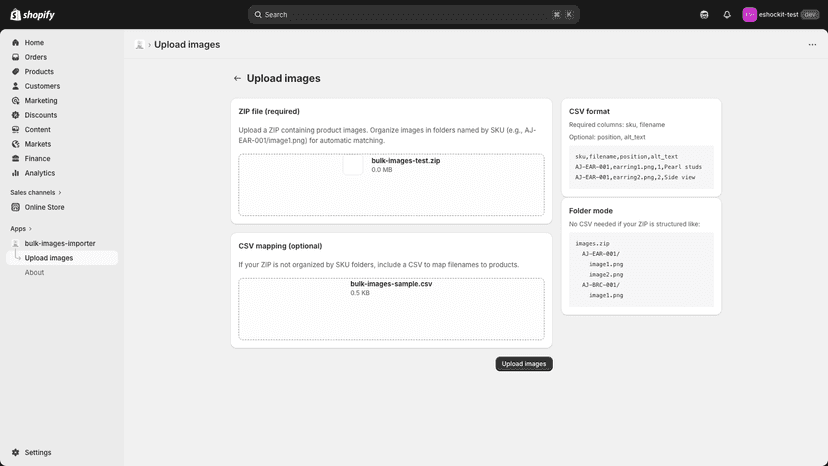
Task: Focus the top Search bar
Action: click(x=413, y=14)
